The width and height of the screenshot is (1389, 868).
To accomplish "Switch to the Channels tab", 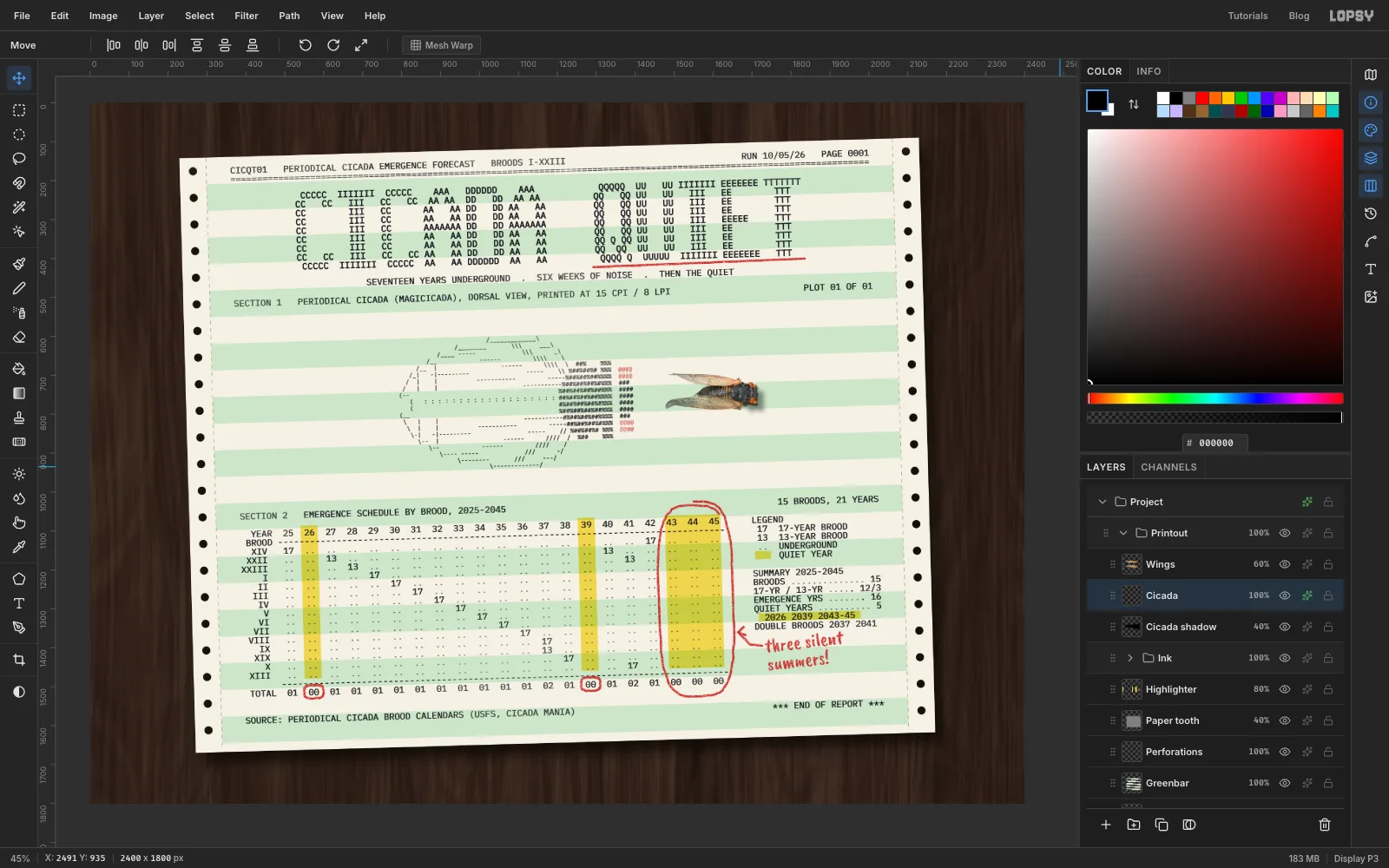I will point(1168,467).
